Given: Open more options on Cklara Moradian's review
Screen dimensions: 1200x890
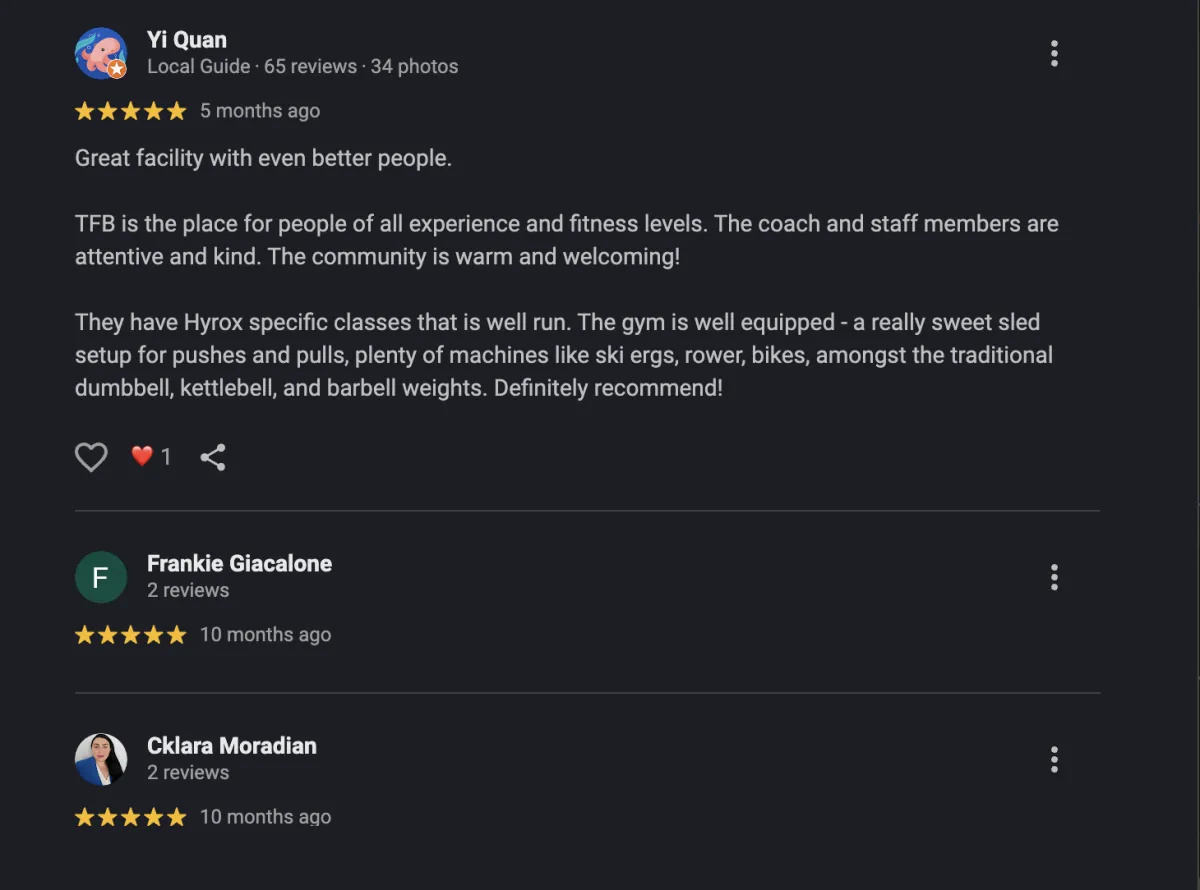Looking at the screenshot, I should tap(1054, 760).
